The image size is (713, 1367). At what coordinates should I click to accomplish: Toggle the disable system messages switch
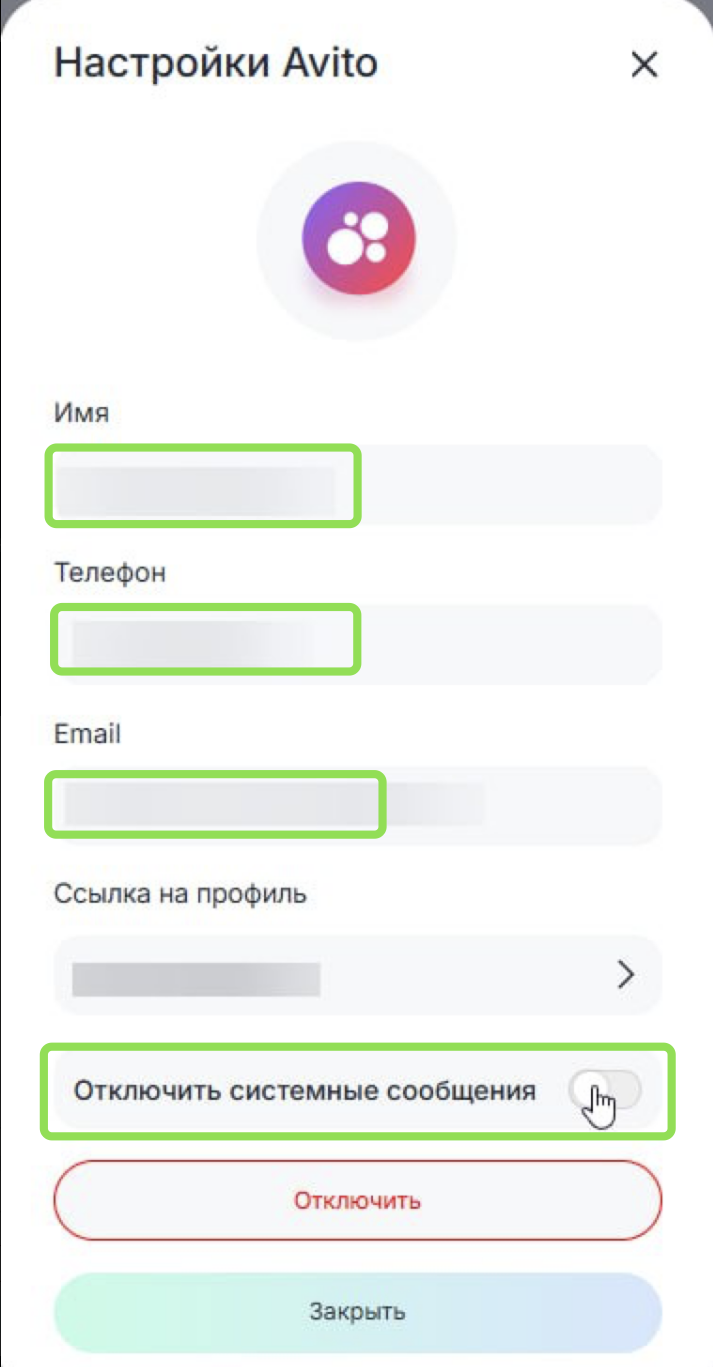tap(604, 1090)
